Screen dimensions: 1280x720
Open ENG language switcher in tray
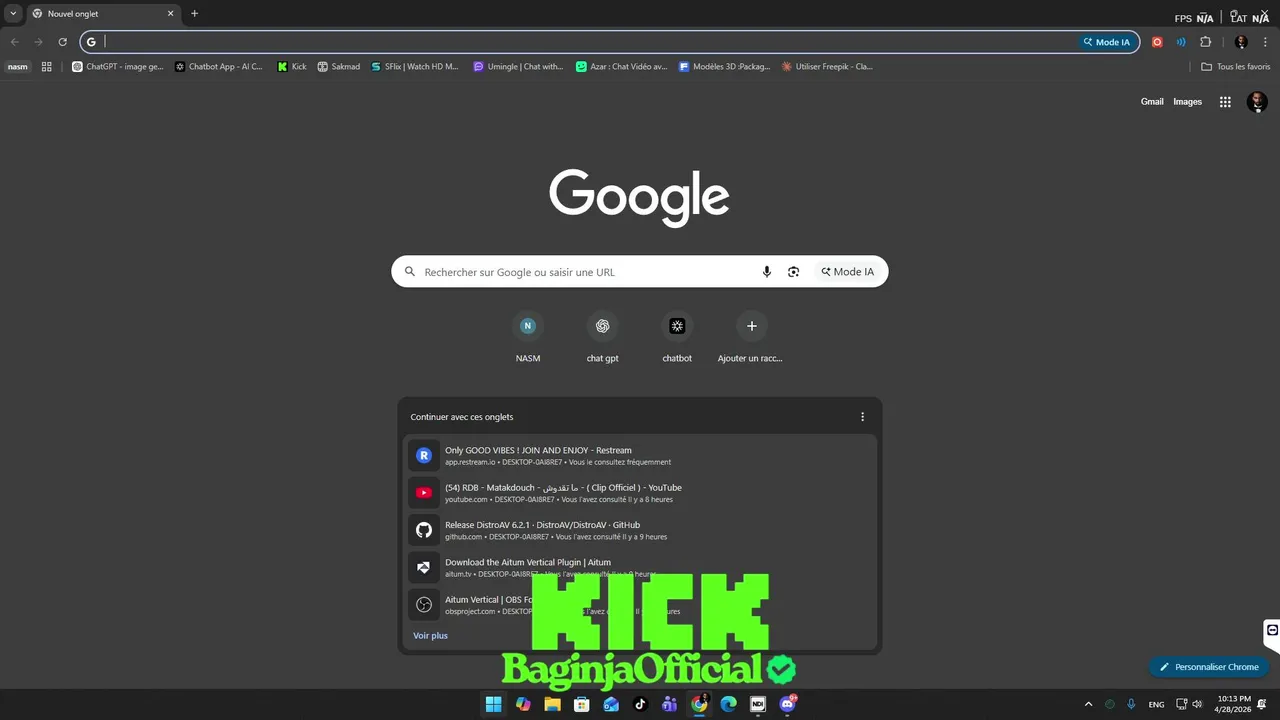[x=1156, y=704]
